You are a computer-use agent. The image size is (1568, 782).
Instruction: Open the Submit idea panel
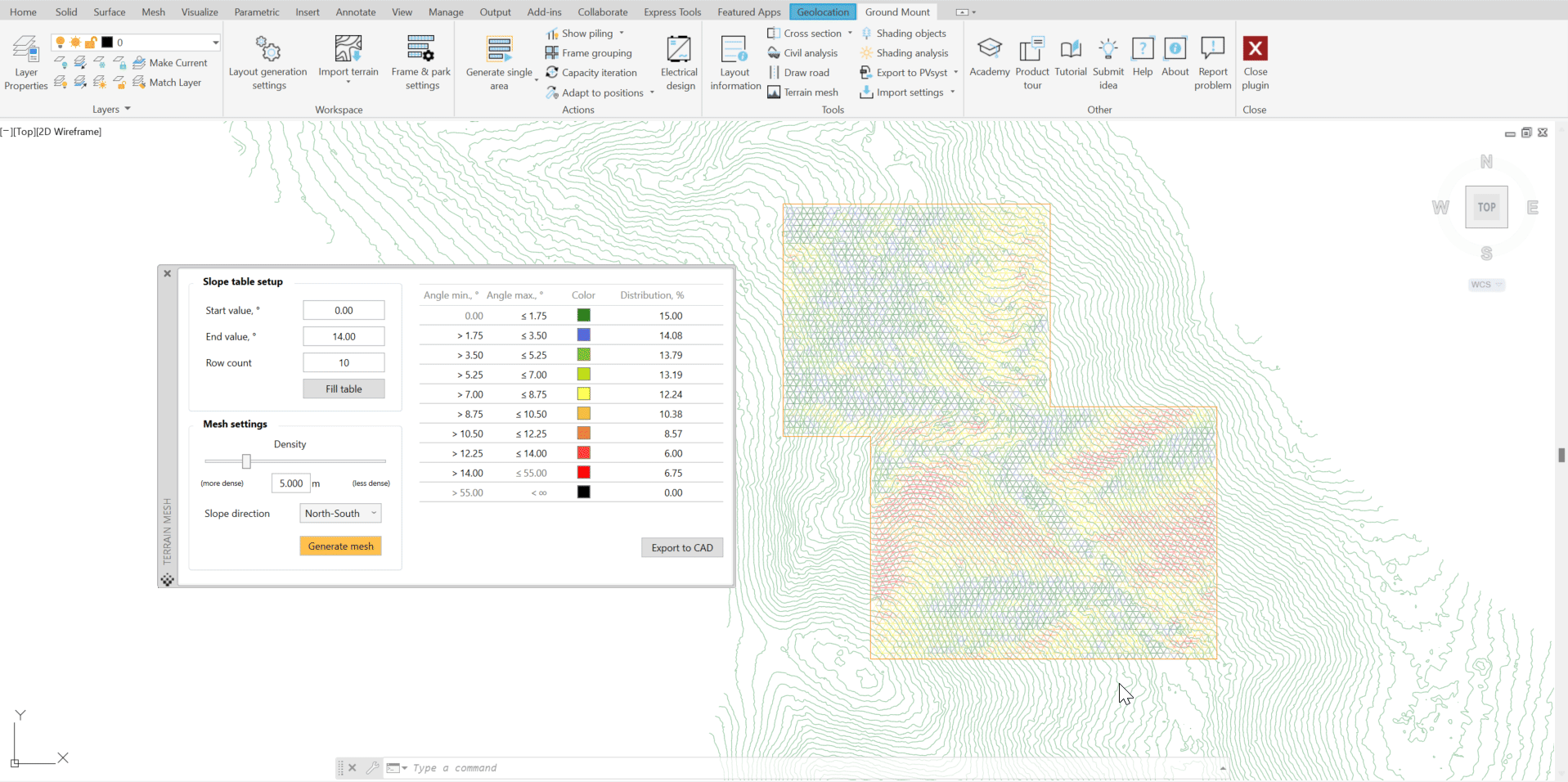point(1108,61)
